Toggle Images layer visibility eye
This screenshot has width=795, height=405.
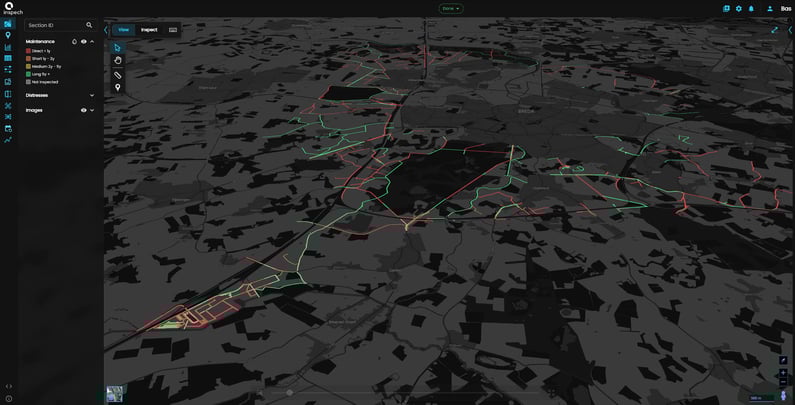click(x=83, y=110)
